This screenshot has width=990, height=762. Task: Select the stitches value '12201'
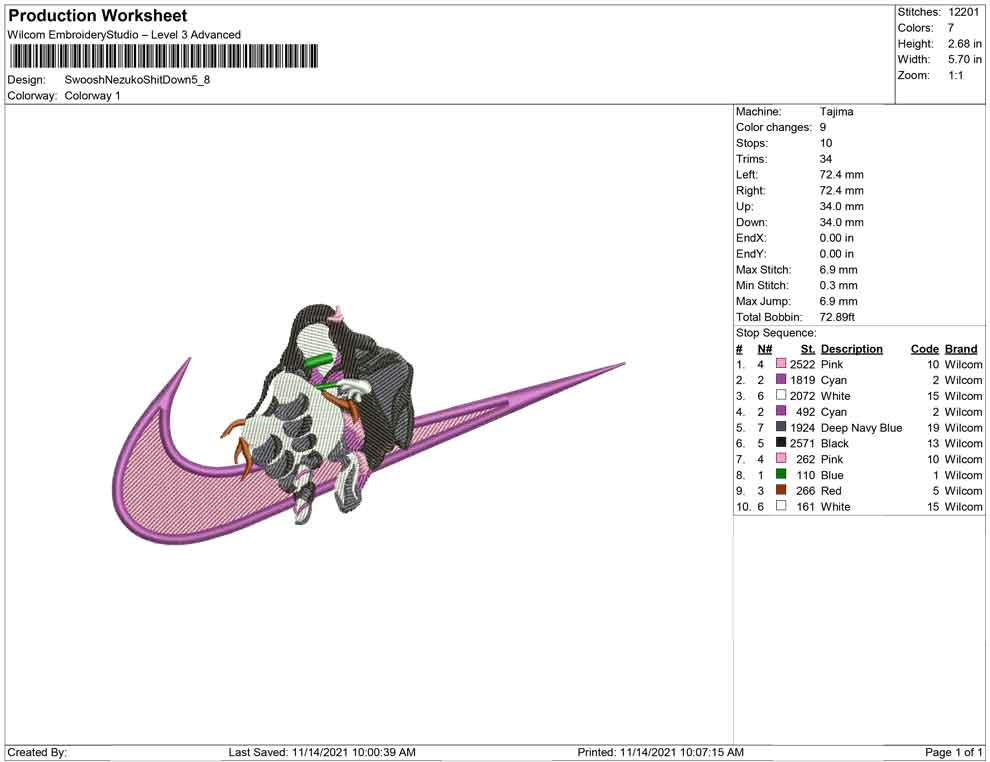pyautogui.click(x=963, y=12)
